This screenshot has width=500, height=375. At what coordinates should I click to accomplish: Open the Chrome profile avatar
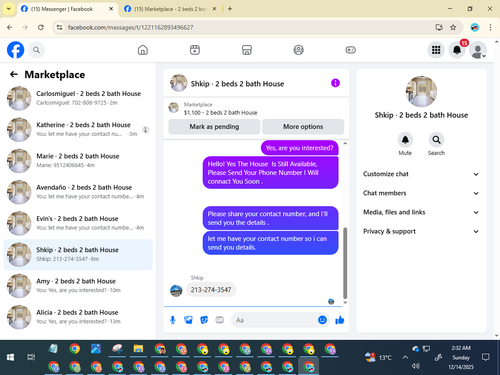click(475, 27)
